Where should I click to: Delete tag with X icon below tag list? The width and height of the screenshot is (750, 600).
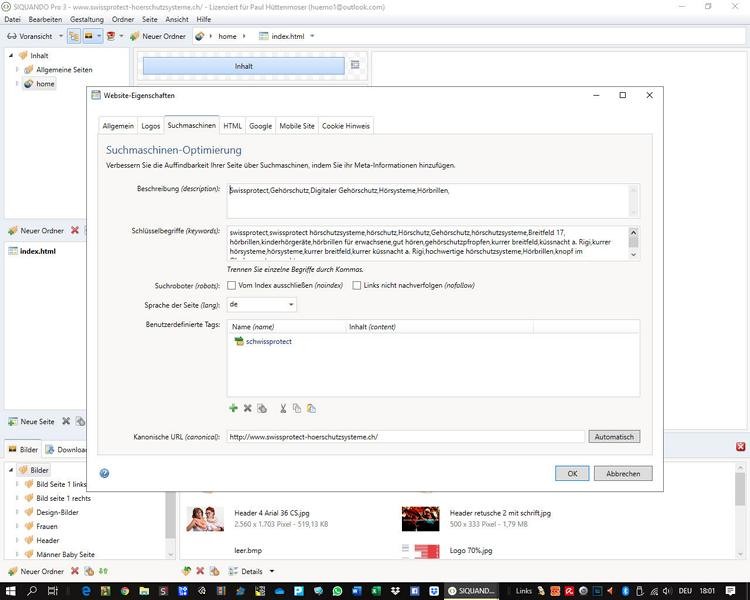pos(247,408)
